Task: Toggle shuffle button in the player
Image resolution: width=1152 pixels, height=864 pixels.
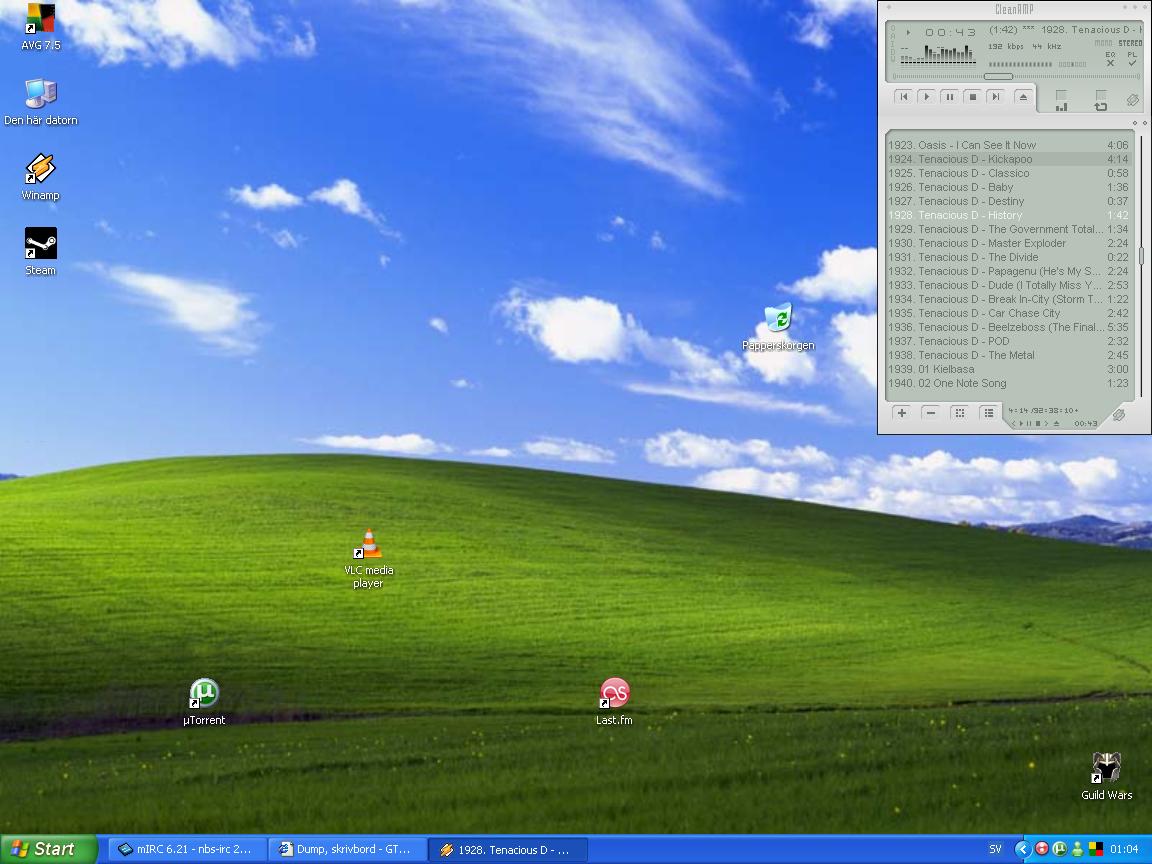Action: click(1061, 101)
